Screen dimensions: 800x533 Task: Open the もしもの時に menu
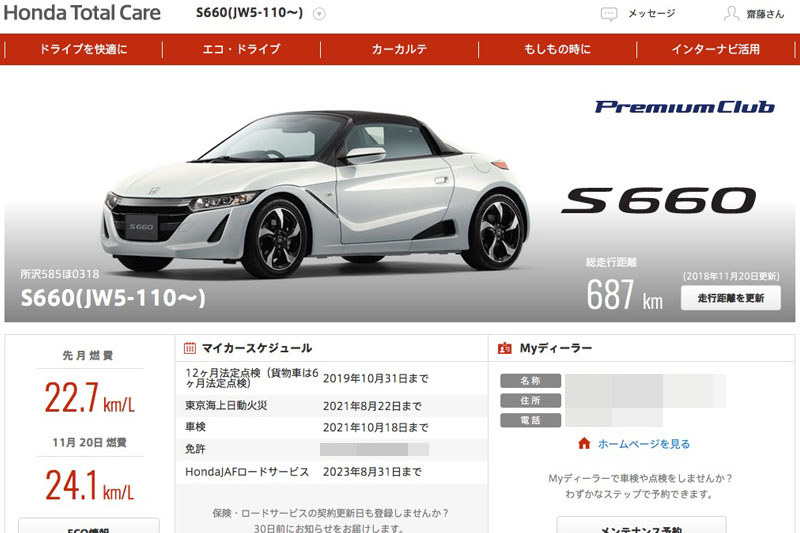pyautogui.click(x=558, y=49)
